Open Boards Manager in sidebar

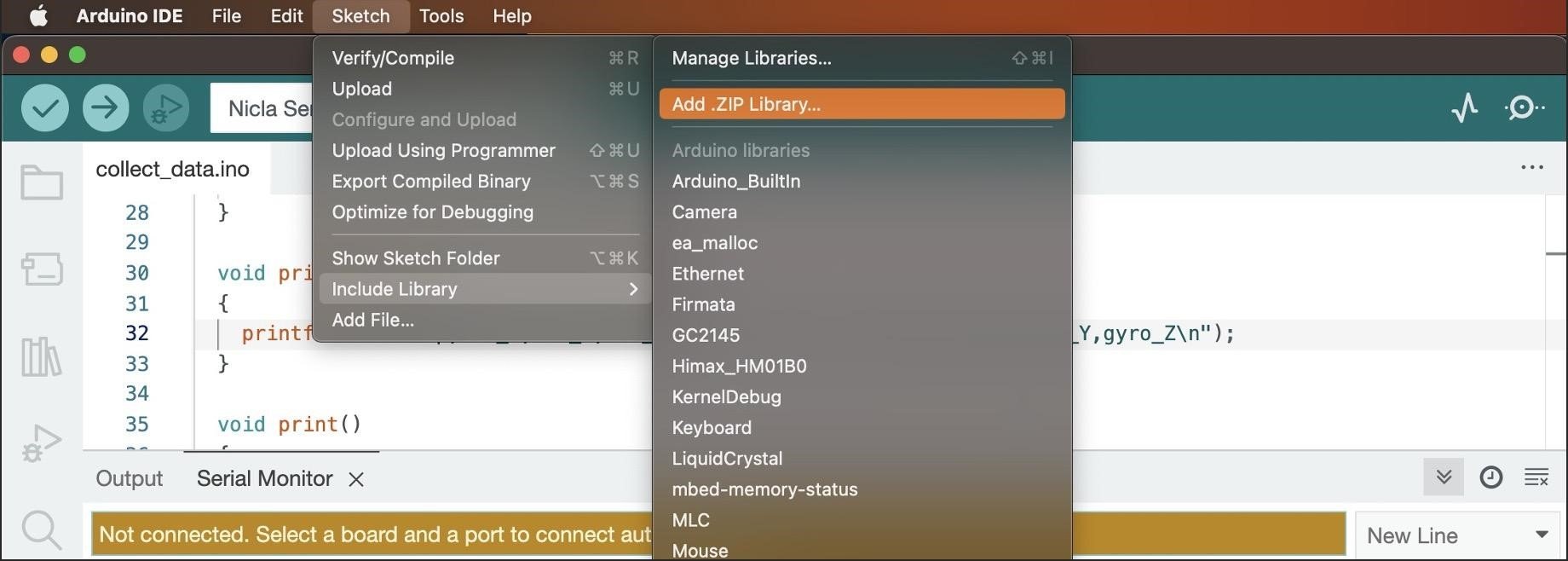tap(42, 269)
